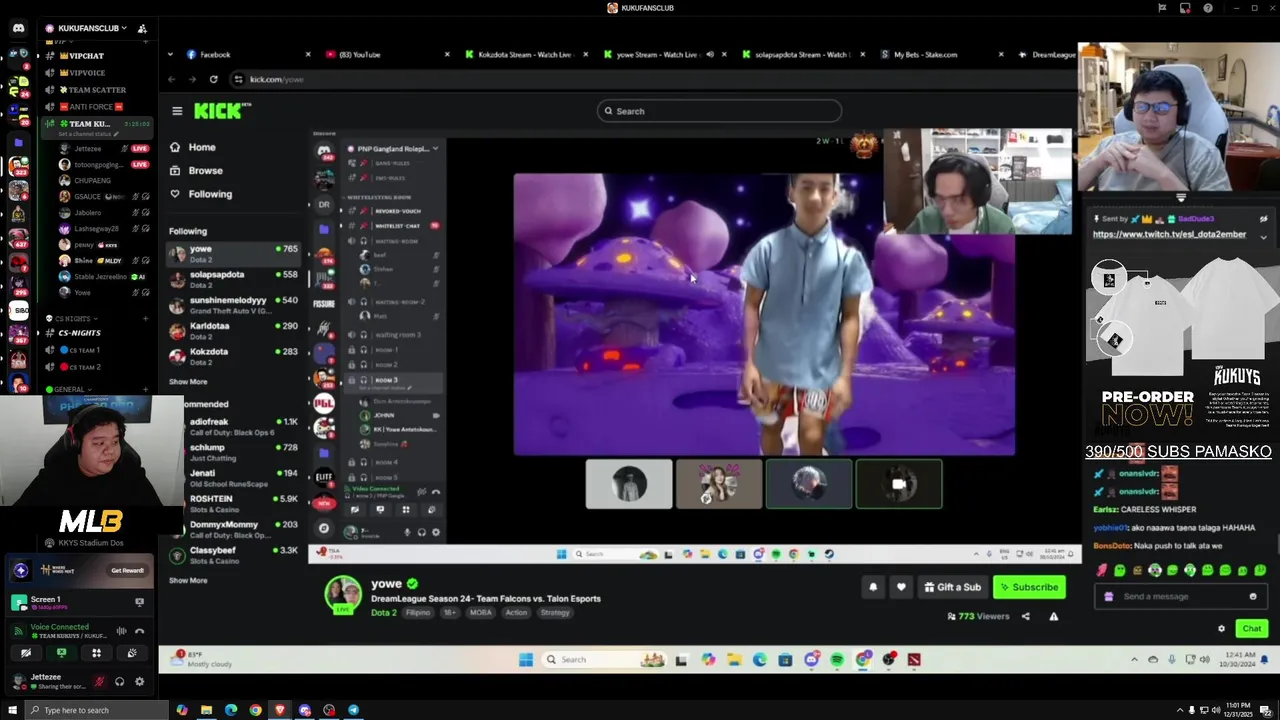This screenshot has height=720, width=1280.
Task: Click Type here to search box
Action: pos(96,710)
